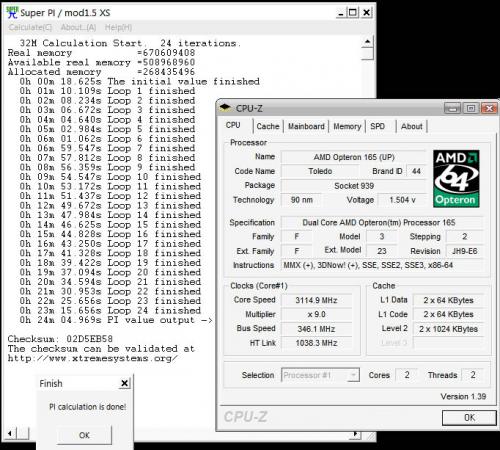Click the Core Speed value 3114.9 MHz

(x=316, y=300)
